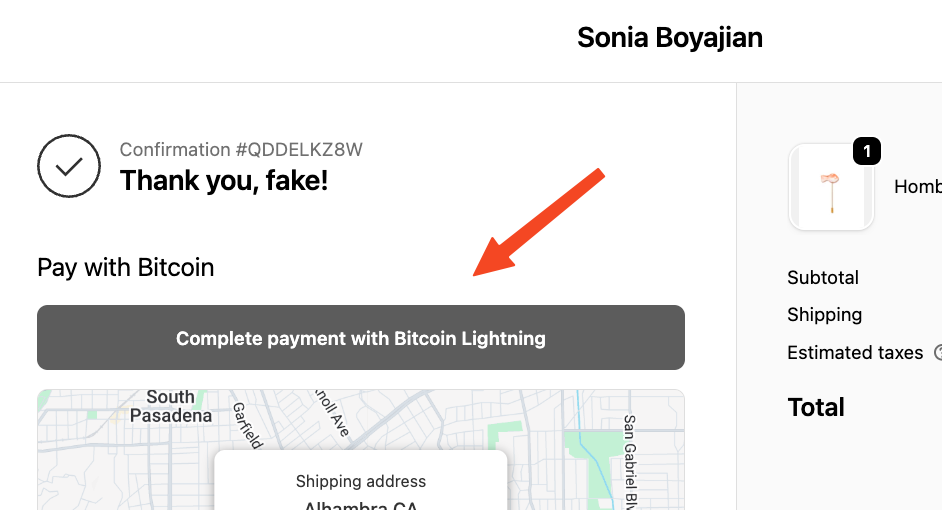This screenshot has width=942, height=510.
Task: Click the red arrow annotation
Action: coord(540,222)
